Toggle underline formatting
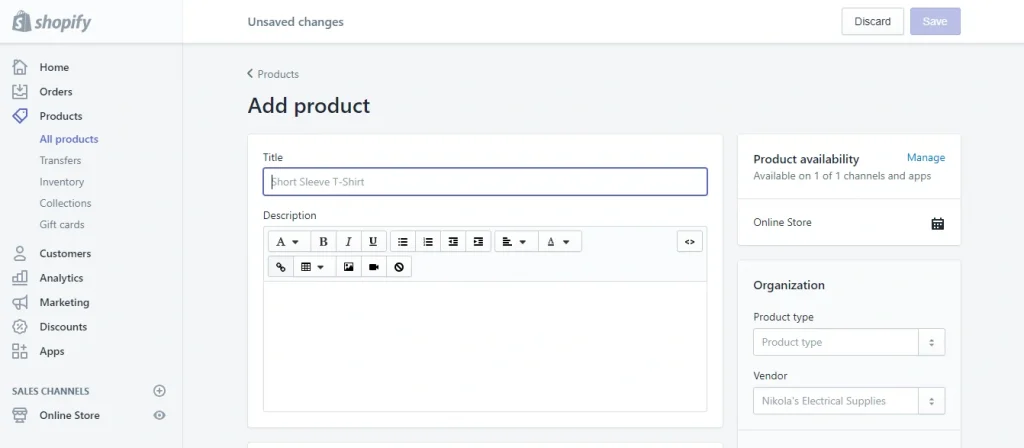 [373, 242]
